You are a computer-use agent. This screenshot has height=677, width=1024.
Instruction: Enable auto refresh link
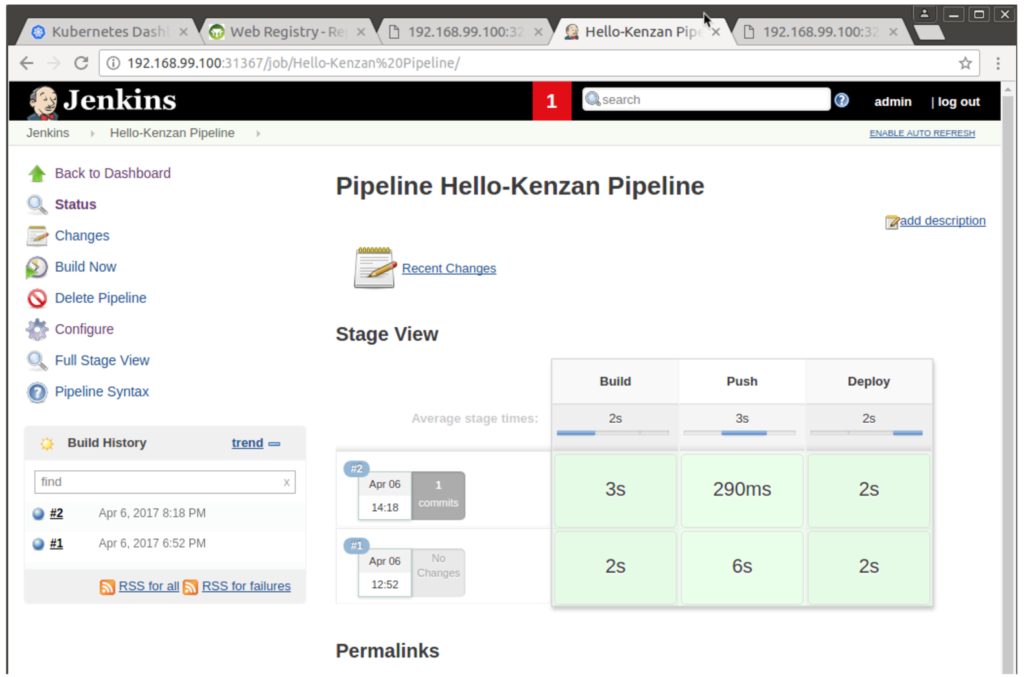tap(921, 133)
